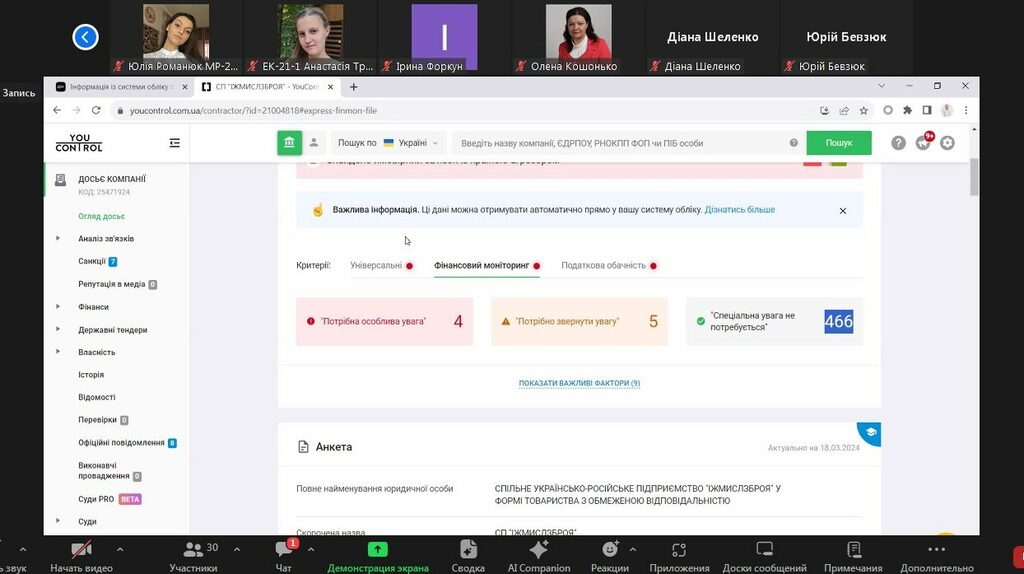
Task: Close the Важлива інформація banner
Action: (842, 211)
